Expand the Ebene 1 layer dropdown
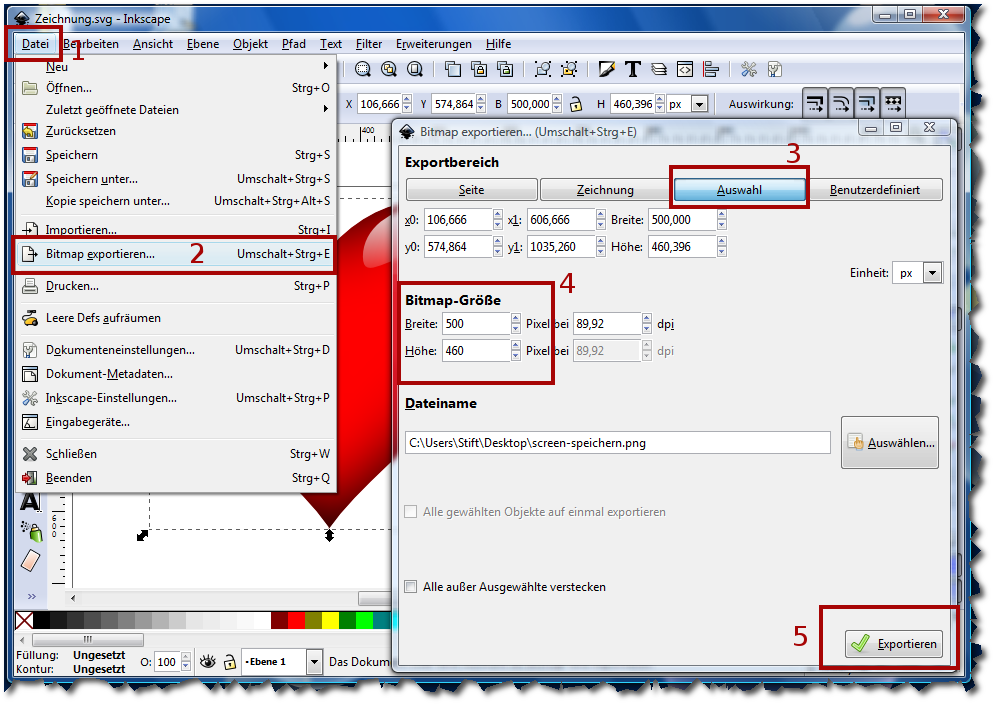994x704 pixels. (315, 661)
